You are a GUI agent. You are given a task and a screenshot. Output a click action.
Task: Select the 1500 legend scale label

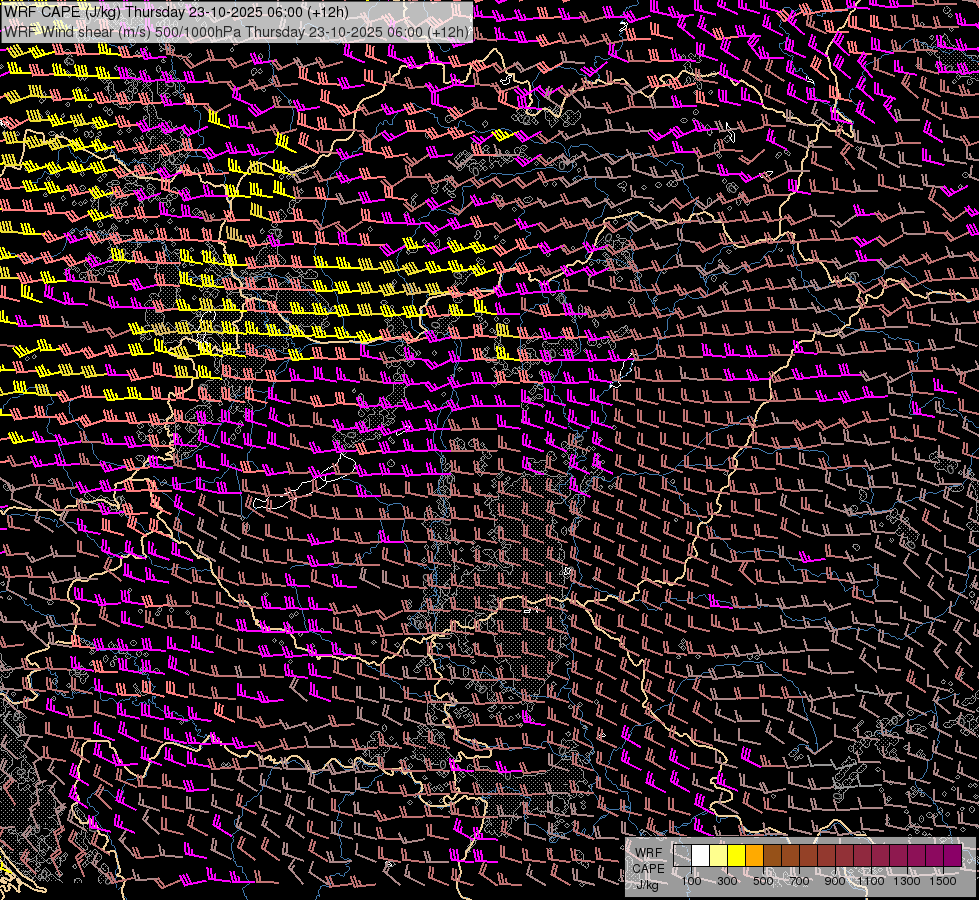pos(943,881)
